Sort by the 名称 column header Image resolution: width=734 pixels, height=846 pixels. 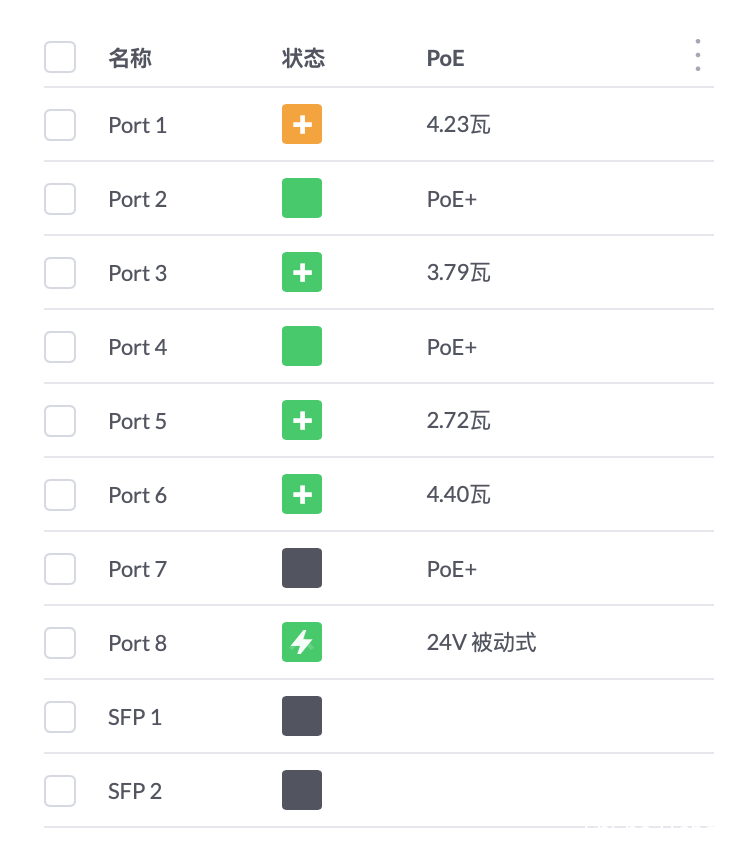pyautogui.click(x=130, y=58)
